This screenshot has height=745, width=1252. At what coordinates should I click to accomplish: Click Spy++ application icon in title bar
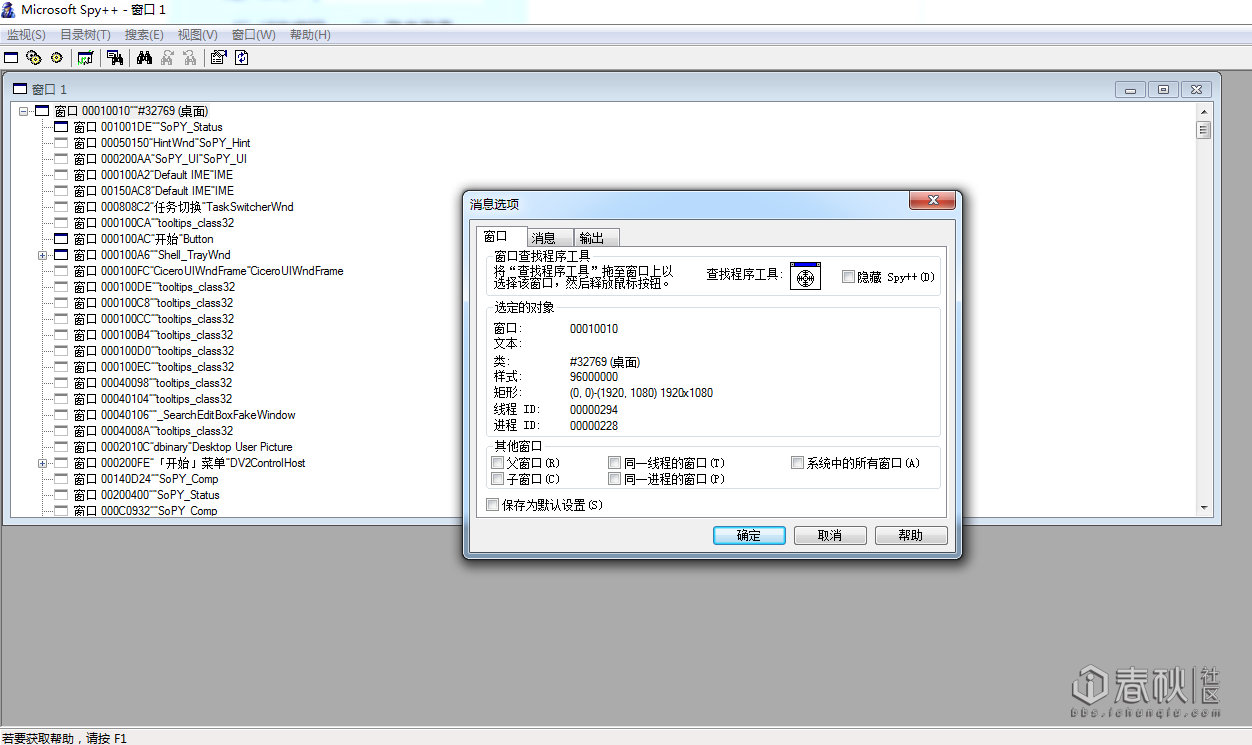coord(9,9)
